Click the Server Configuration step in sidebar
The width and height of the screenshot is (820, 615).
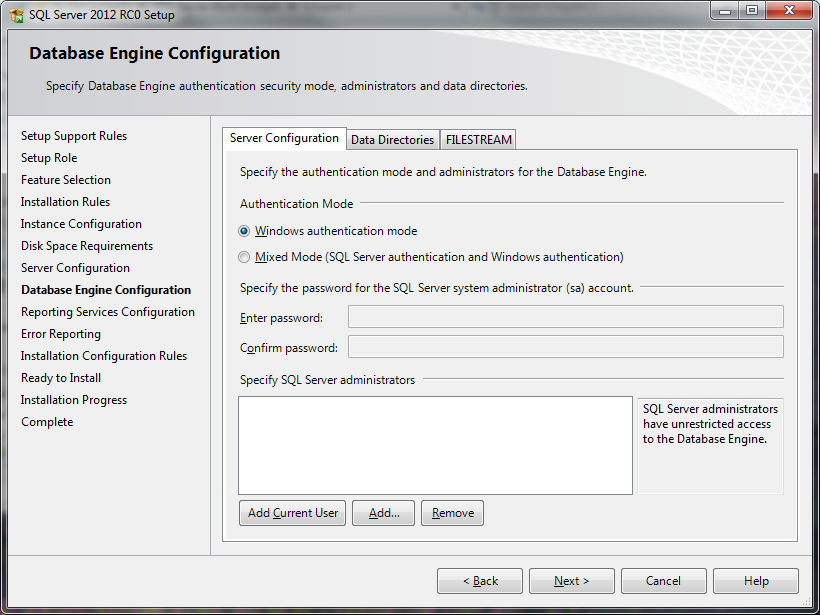coord(75,268)
